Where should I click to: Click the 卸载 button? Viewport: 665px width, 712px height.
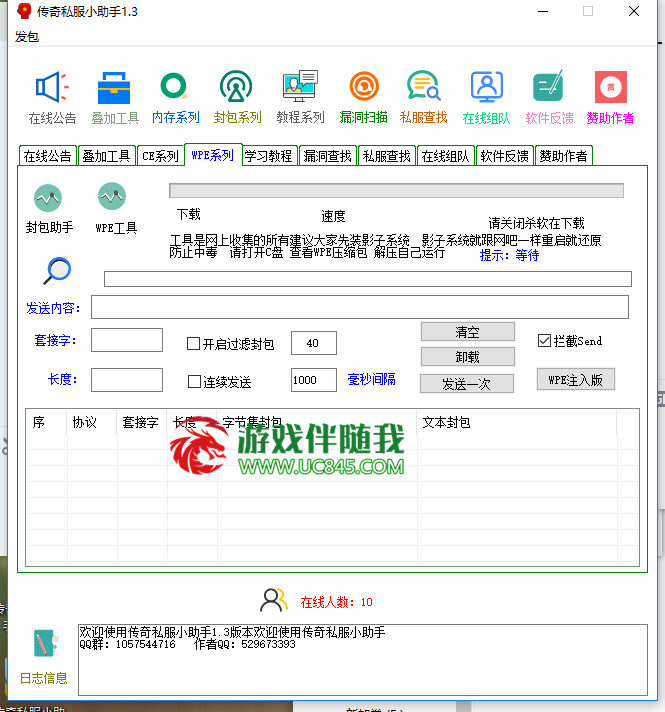(x=468, y=357)
